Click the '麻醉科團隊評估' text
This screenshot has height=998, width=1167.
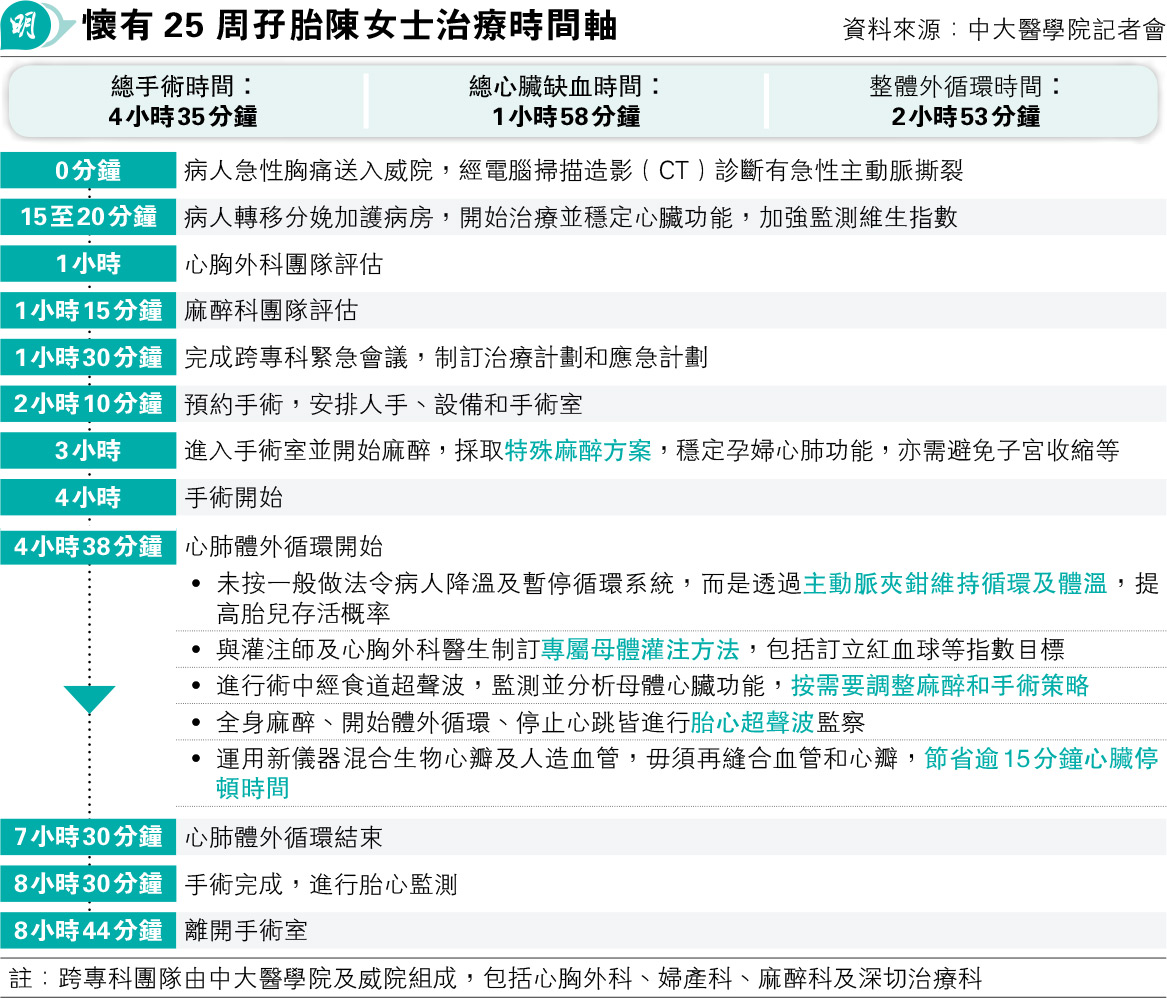click(271, 310)
